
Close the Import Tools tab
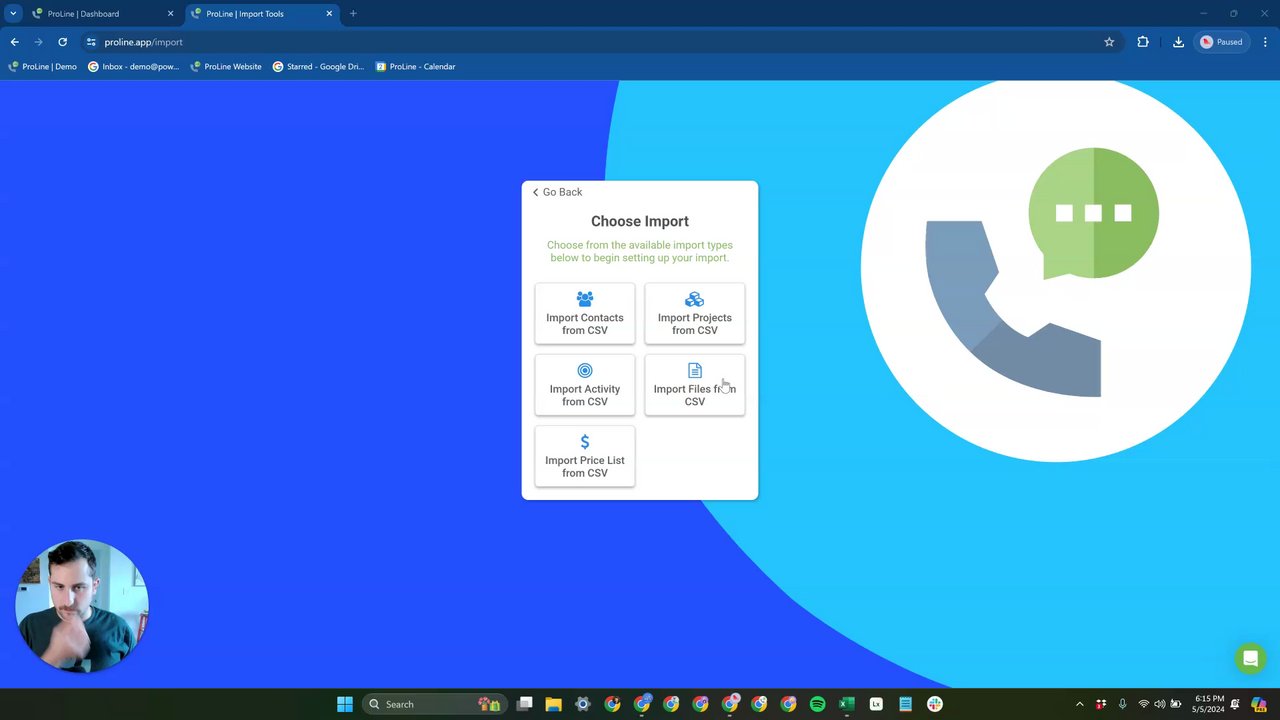329,14
